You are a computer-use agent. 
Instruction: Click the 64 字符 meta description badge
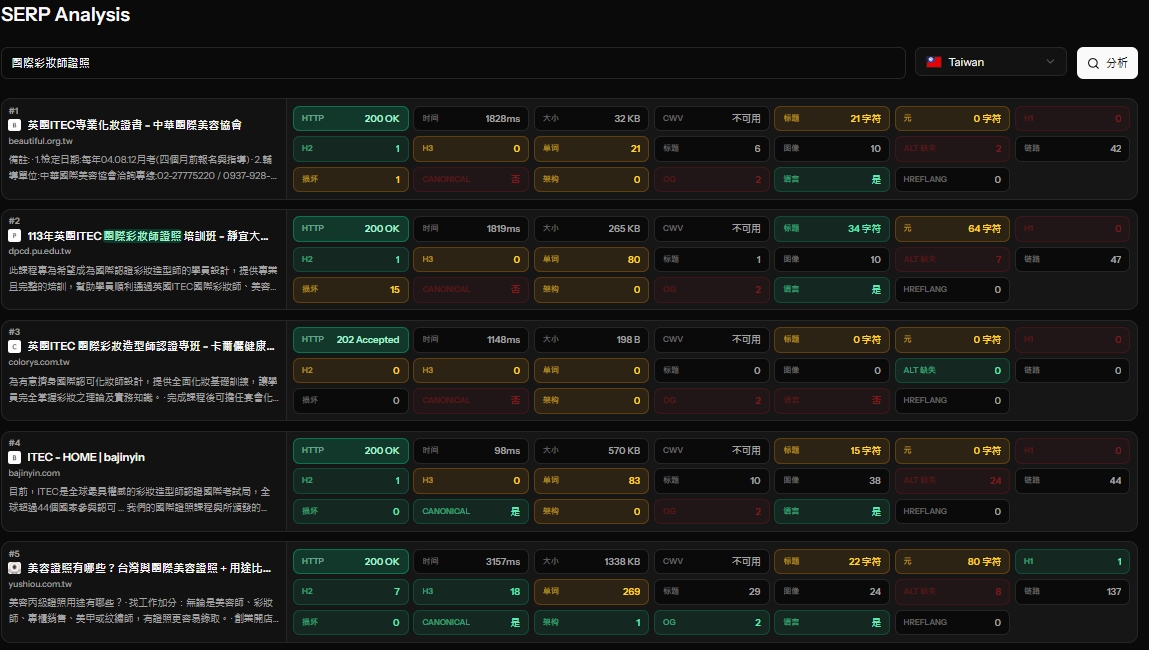tap(952, 229)
